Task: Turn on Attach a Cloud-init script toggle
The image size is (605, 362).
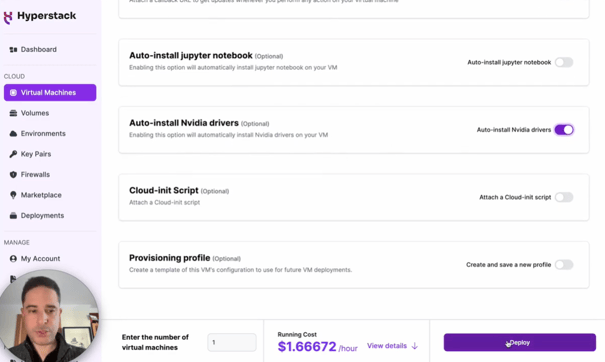Action: (x=564, y=197)
